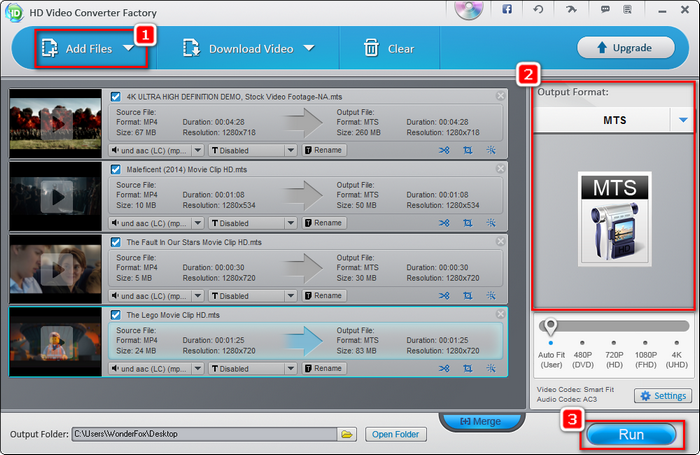Screen dimensions: 700x455
Task: Click the scissors cut icon for 4K ULTRA video
Action: [x=444, y=150]
